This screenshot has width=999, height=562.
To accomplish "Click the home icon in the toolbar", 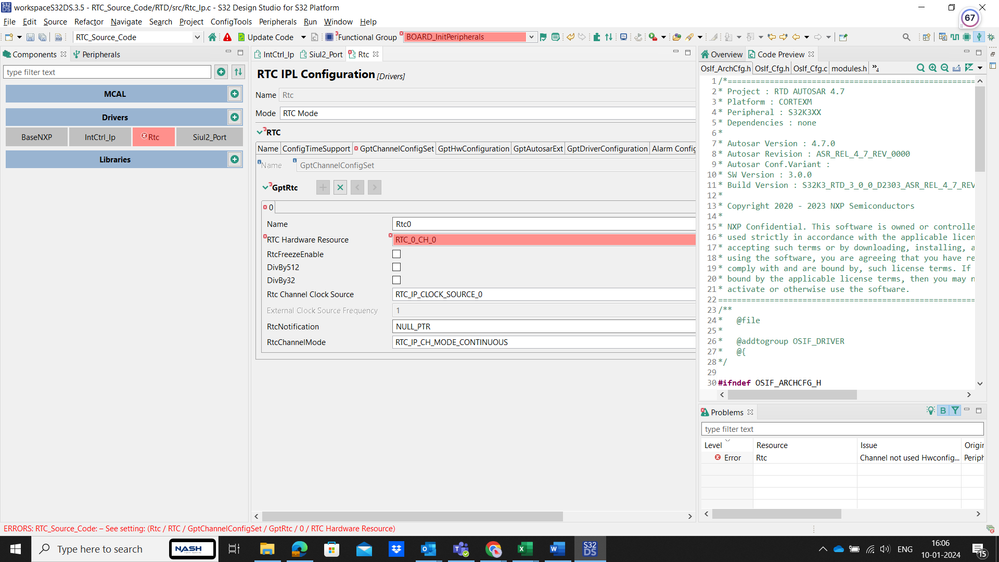I will point(212,37).
